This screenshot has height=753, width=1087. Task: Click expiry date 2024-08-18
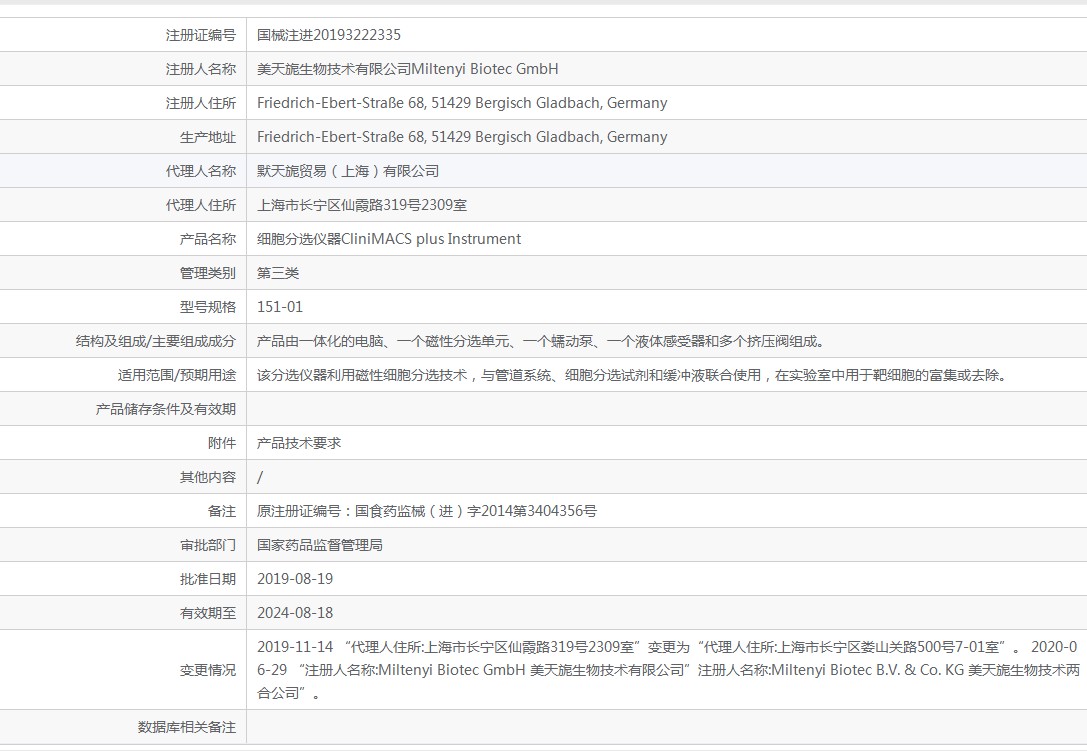pos(295,612)
